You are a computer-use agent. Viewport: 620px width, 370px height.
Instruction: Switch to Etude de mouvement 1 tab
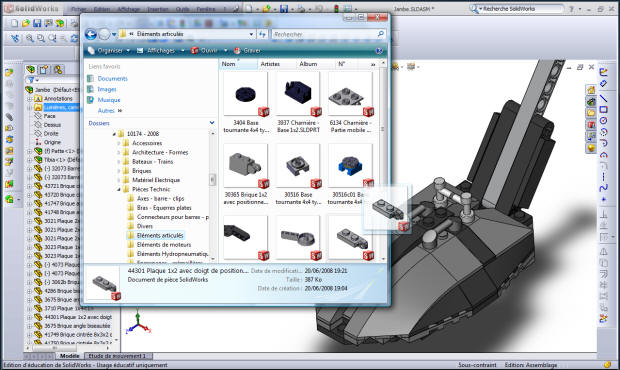pos(117,356)
